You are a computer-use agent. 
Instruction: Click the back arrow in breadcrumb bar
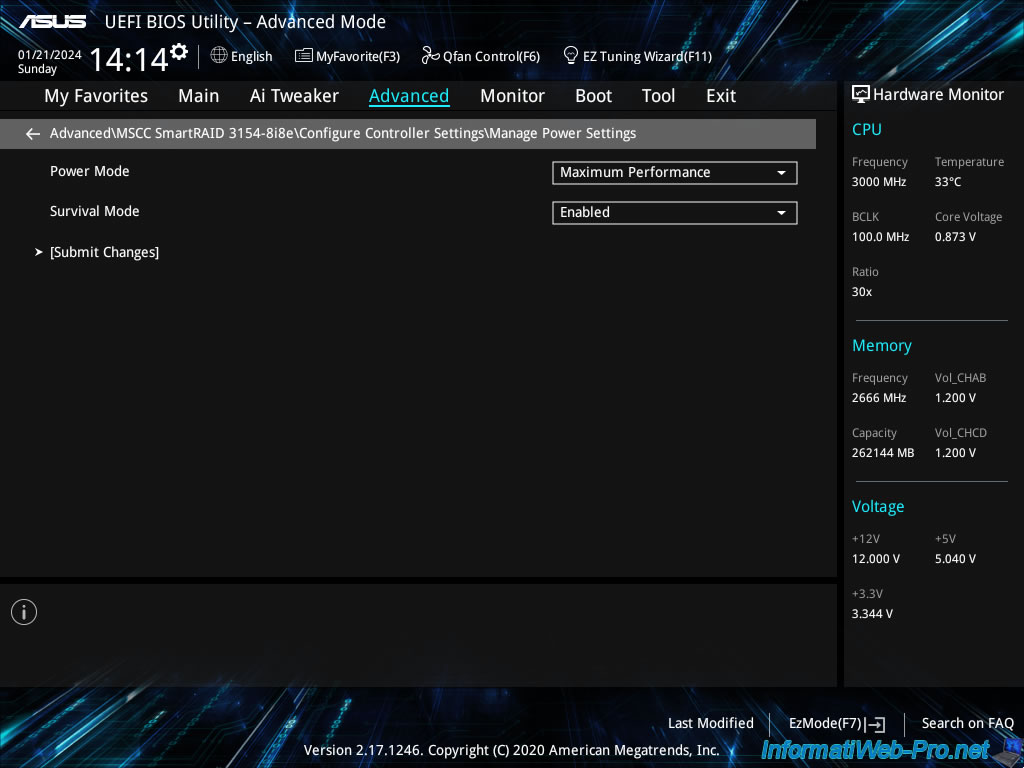[33, 134]
